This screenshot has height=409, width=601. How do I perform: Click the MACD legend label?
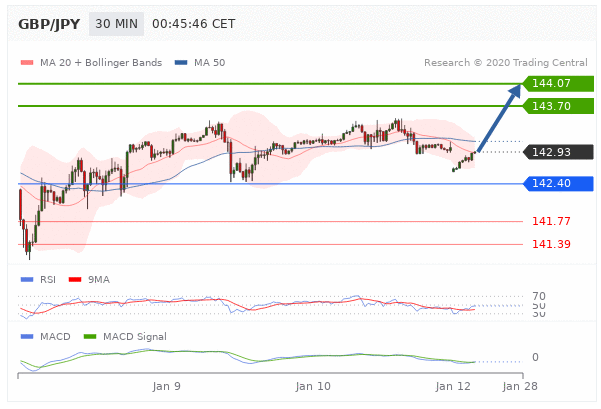pyautogui.click(x=55, y=337)
